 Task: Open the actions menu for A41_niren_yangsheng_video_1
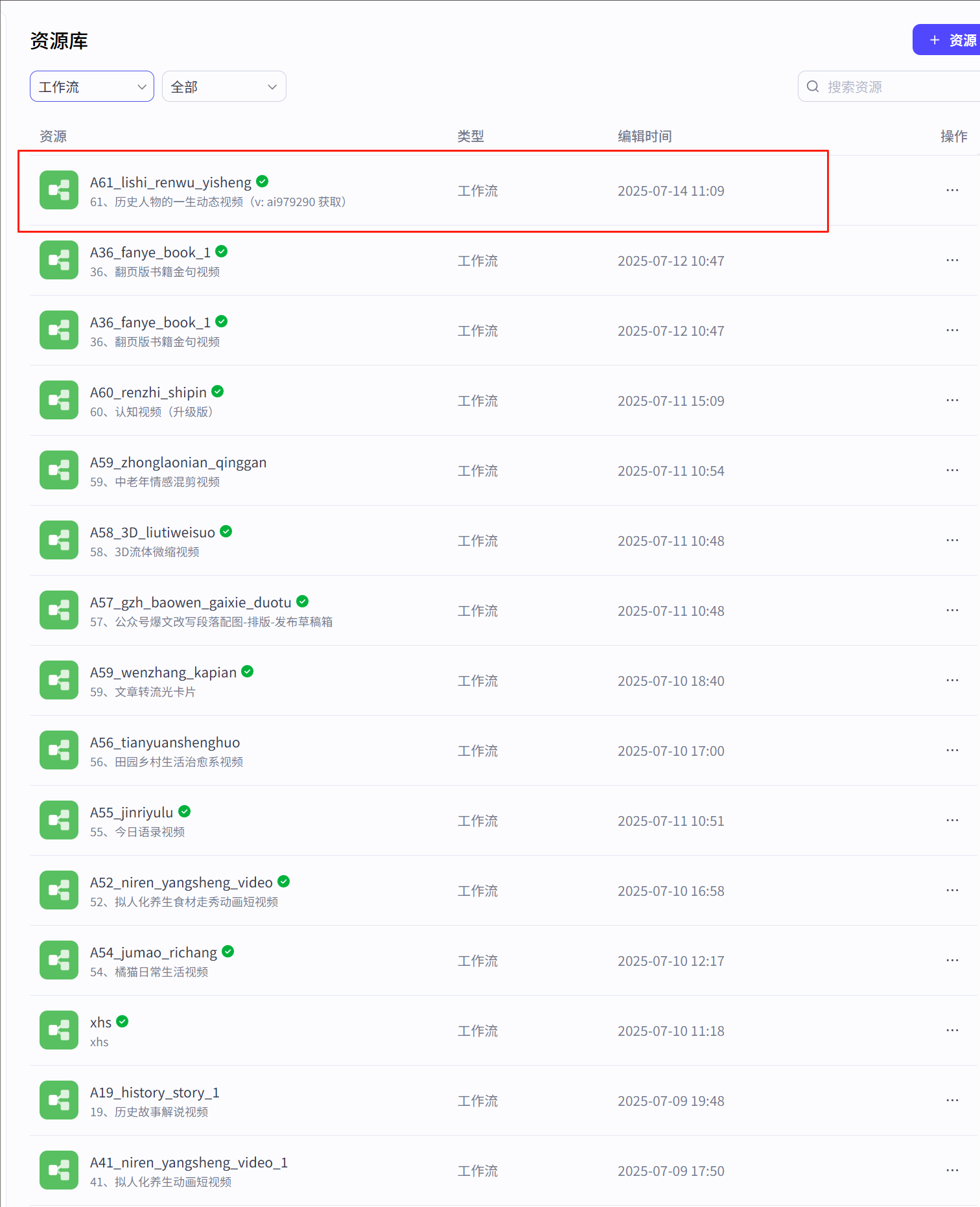click(x=951, y=1170)
